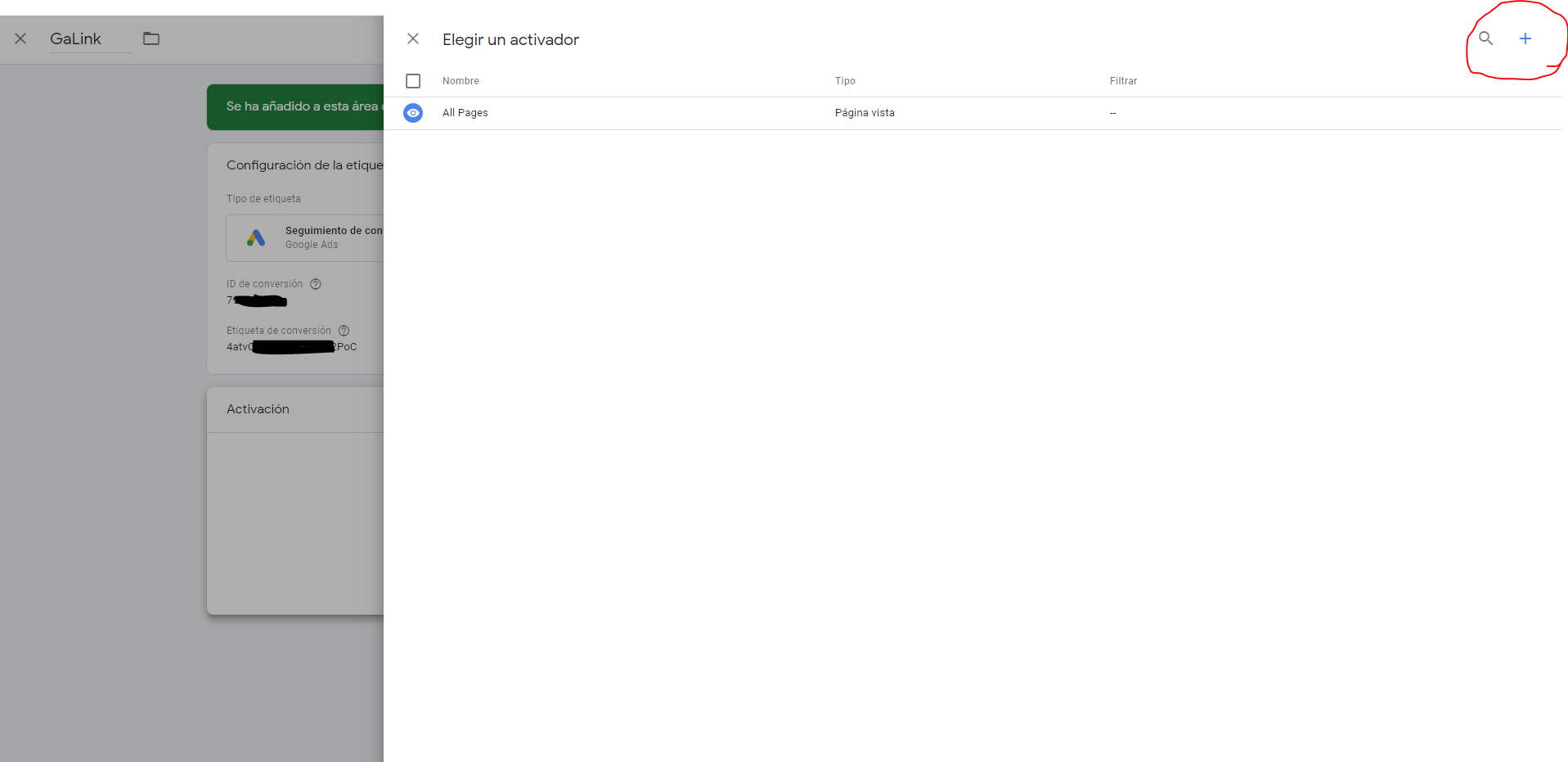Click the All Pages trigger eye icon
Viewport: 1568px width, 762px height.
click(x=413, y=113)
